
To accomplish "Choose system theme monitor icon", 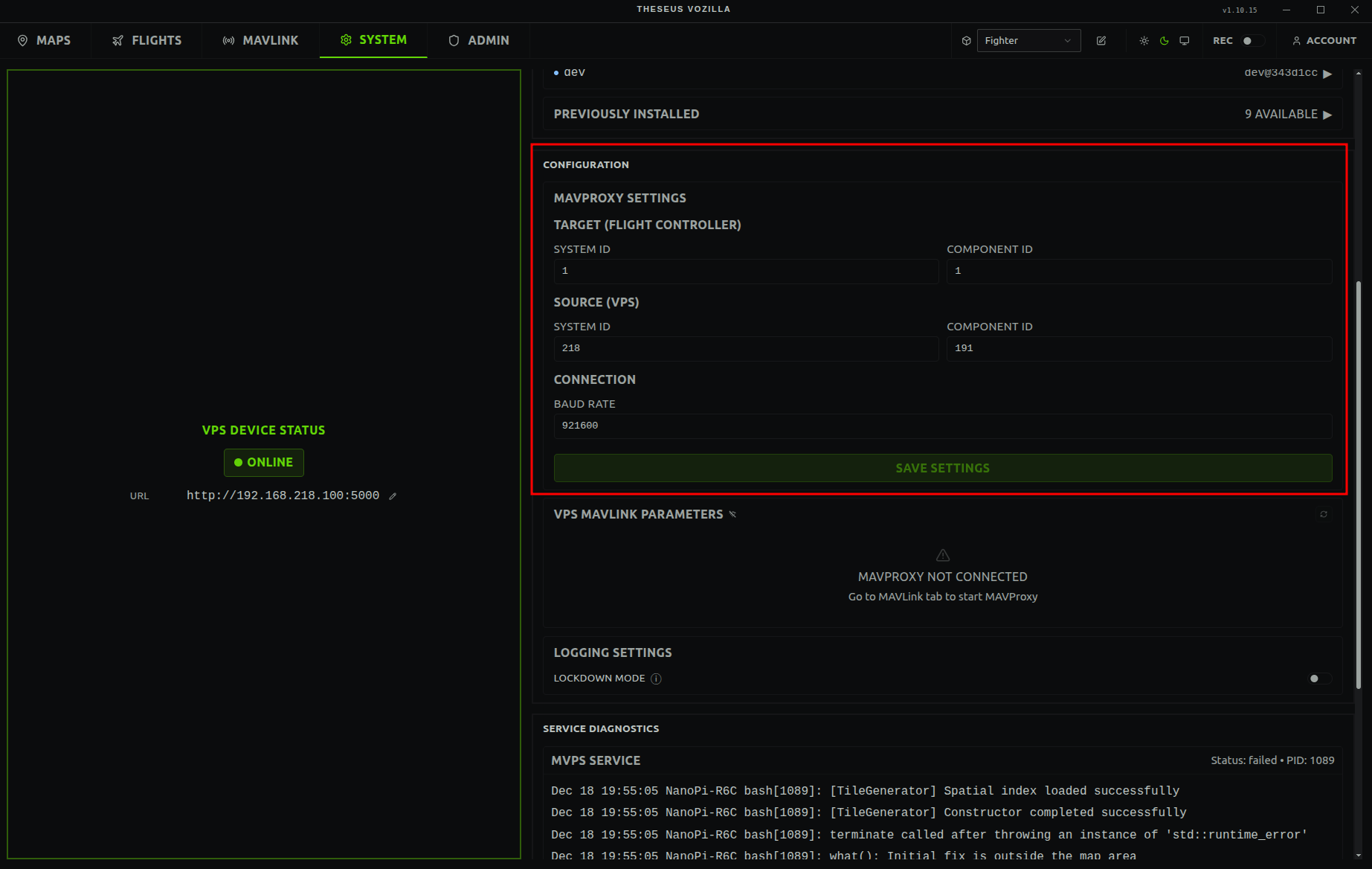I will 1185,41.
